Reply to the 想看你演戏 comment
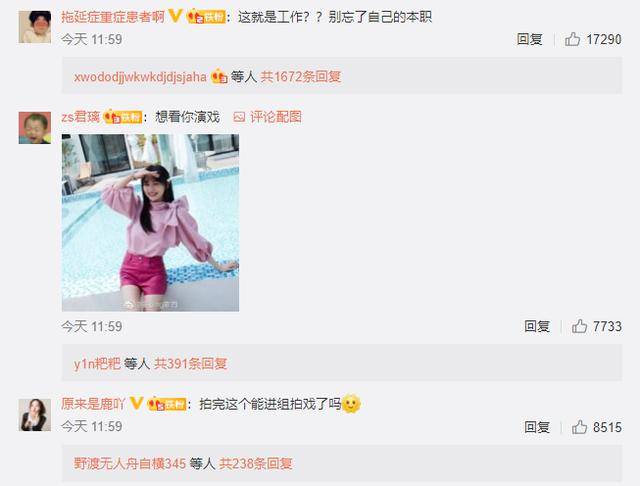The height and width of the screenshot is (486, 640). [537, 326]
